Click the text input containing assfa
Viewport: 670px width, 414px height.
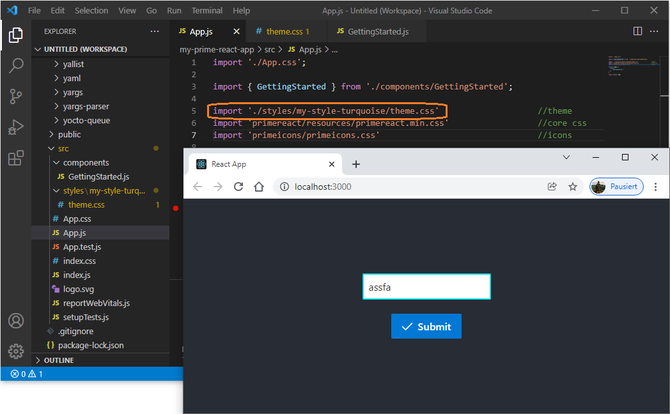(x=426, y=287)
